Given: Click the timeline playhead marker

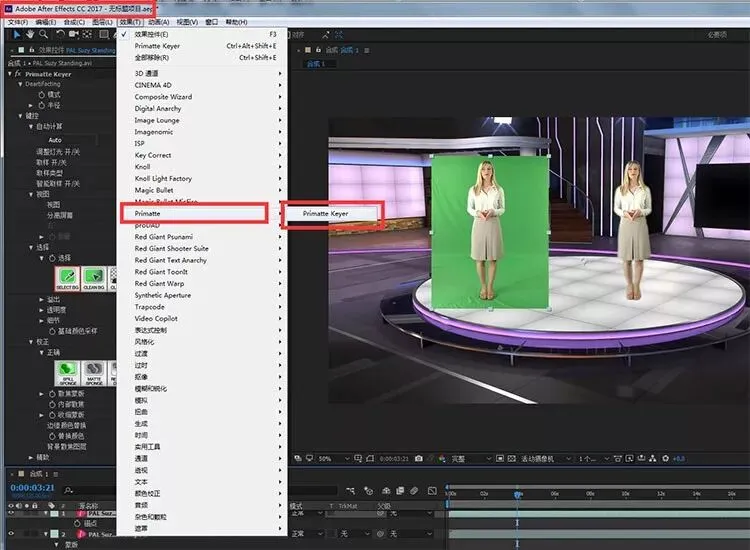Looking at the screenshot, I should tap(517, 494).
